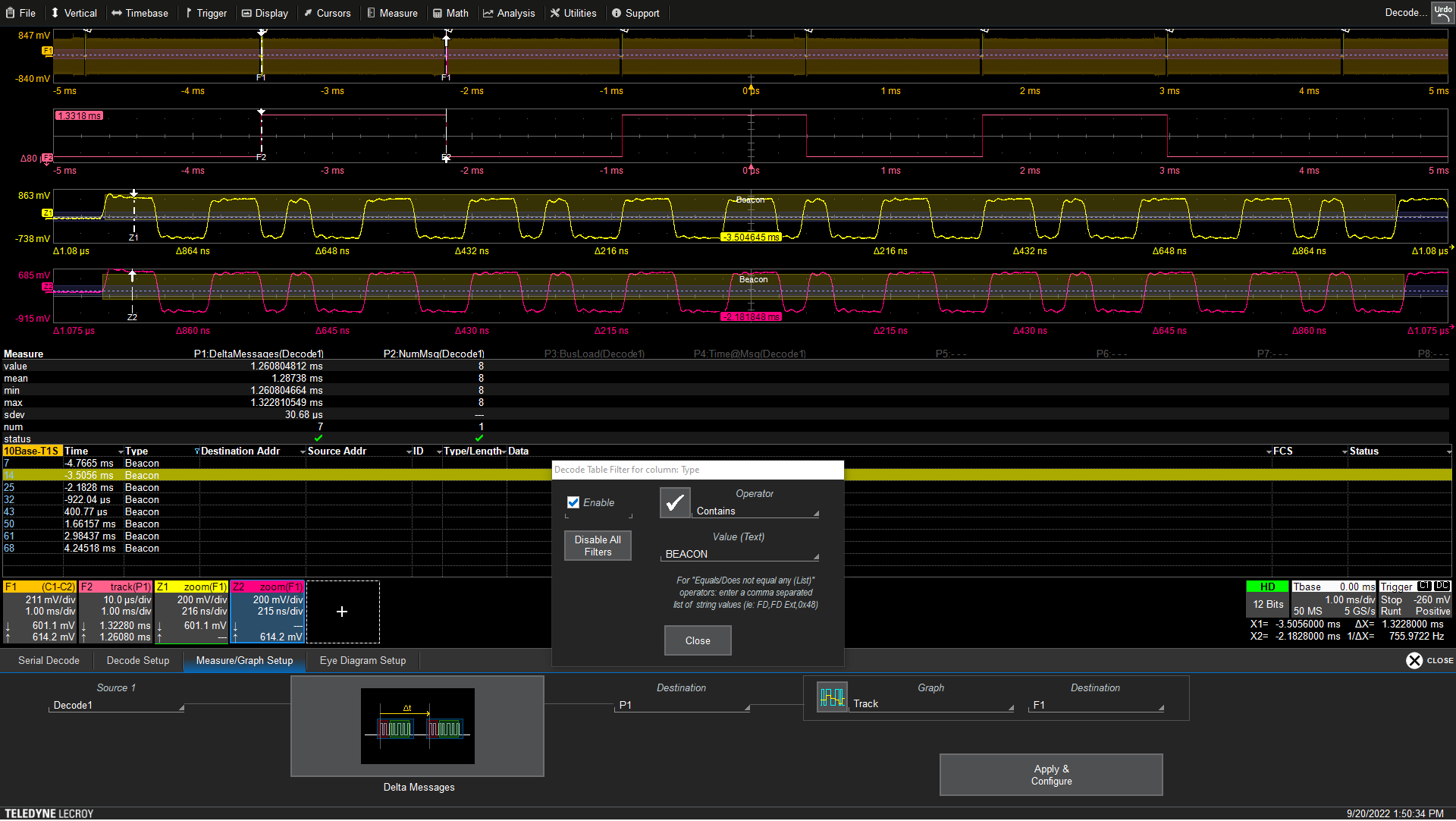Click the Value text field containing BEACON
The image size is (1456, 821).
click(x=739, y=555)
